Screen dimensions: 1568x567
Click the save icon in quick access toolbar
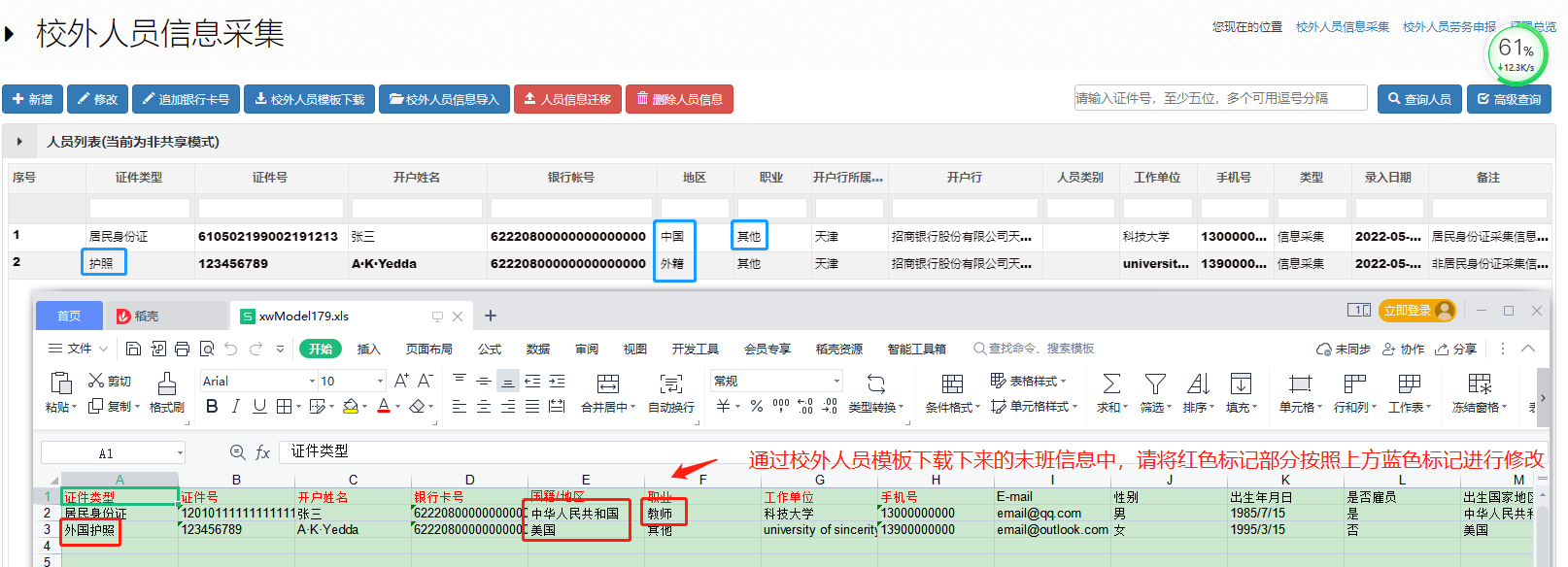pyautogui.click(x=134, y=349)
